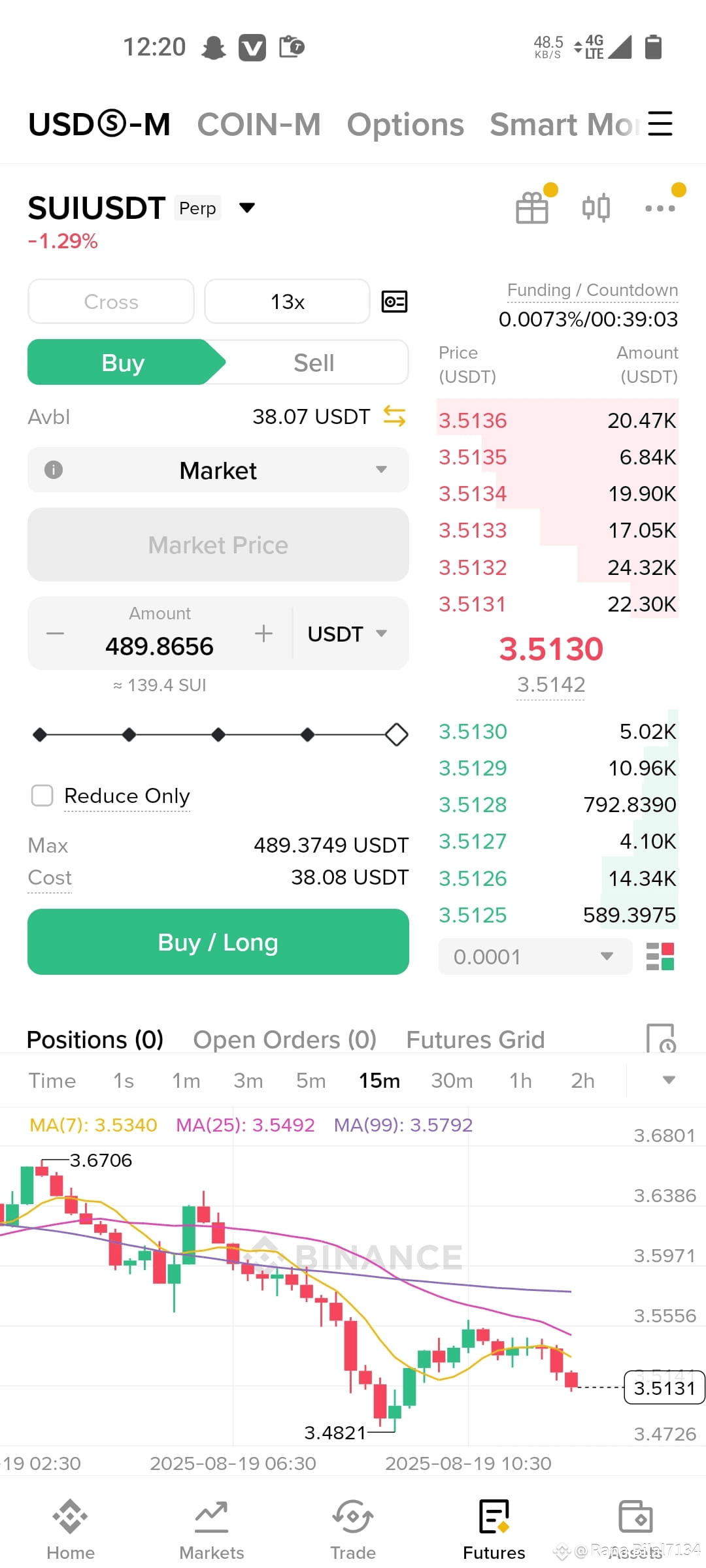Open the gift rewards icon
The width and height of the screenshot is (706, 1568).
pos(532,208)
